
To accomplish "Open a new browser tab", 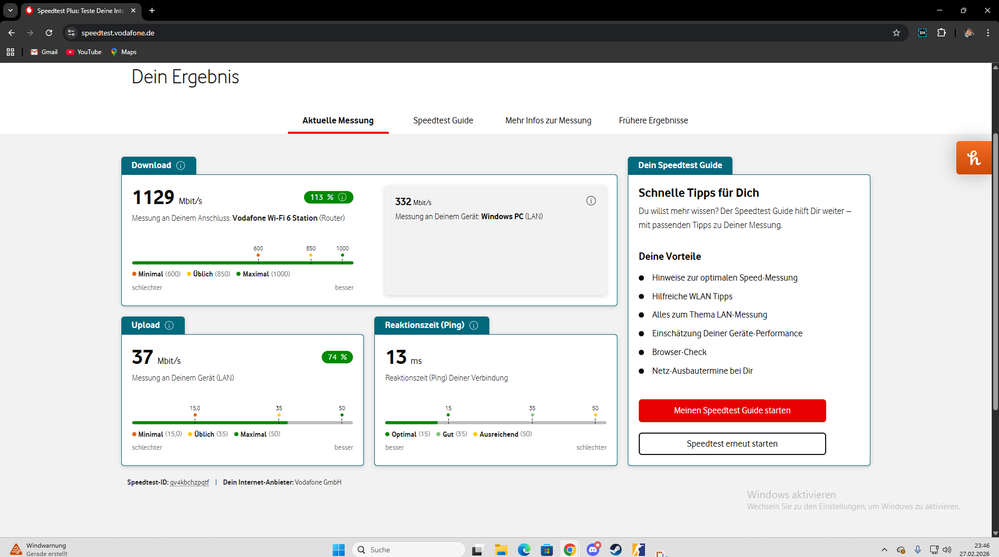I will [x=152, y=11].
